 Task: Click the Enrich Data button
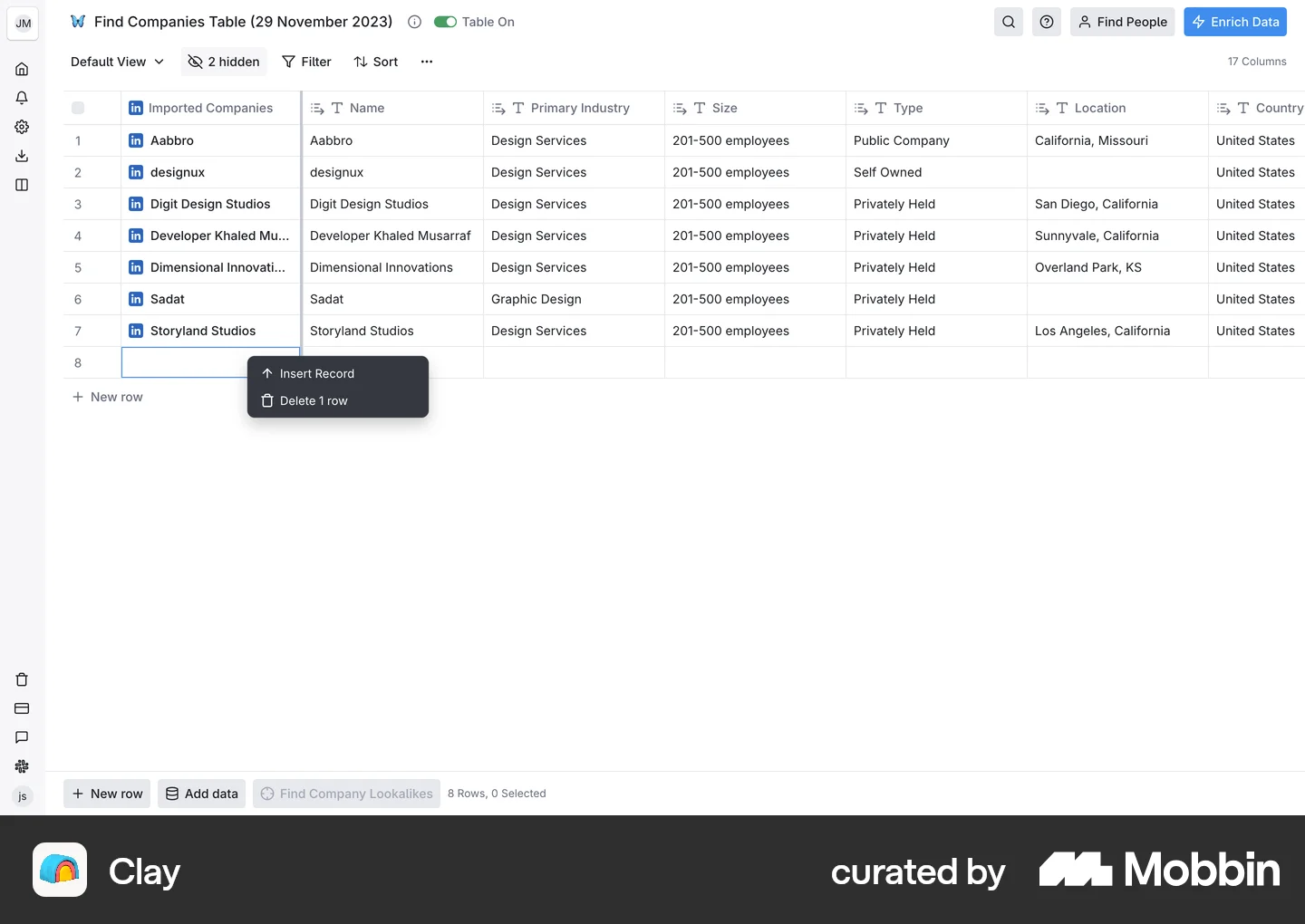1235,22
